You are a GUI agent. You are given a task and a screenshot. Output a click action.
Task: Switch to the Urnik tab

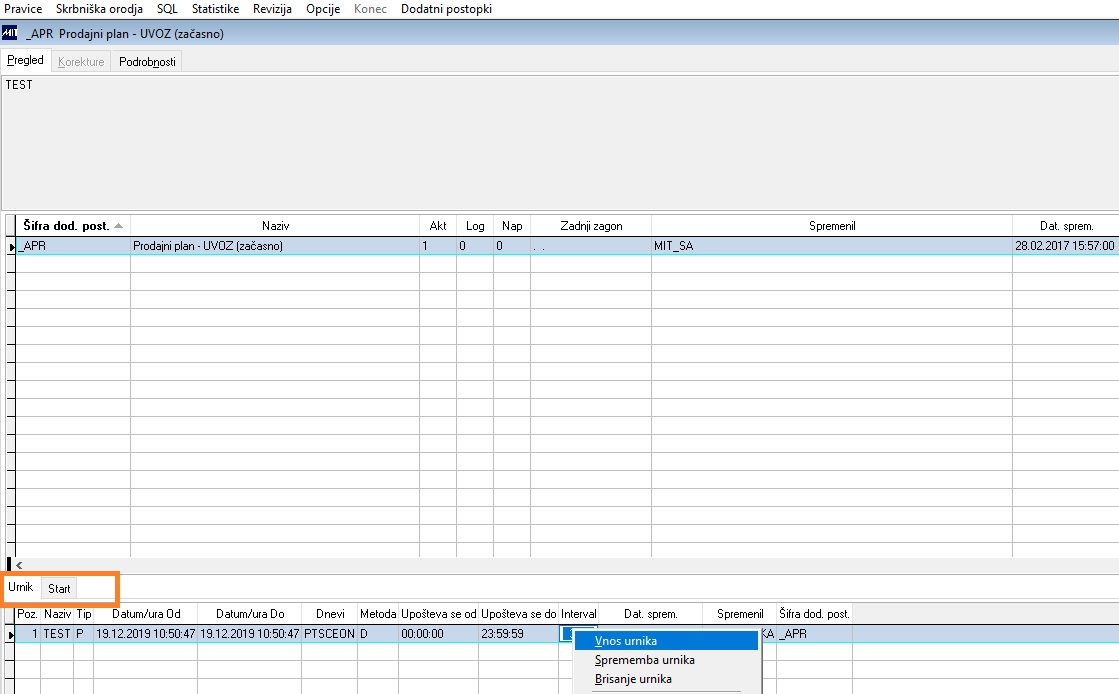click(21, 587)
